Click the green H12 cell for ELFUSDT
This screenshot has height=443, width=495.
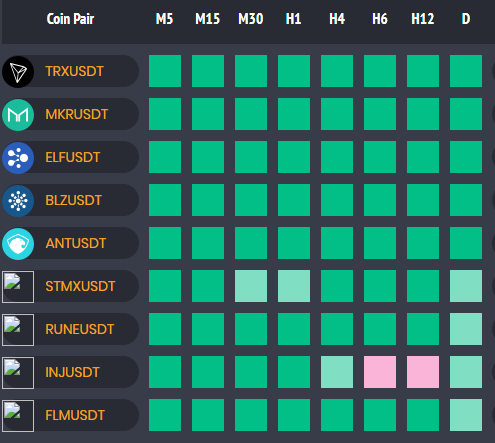pos(423,157)
